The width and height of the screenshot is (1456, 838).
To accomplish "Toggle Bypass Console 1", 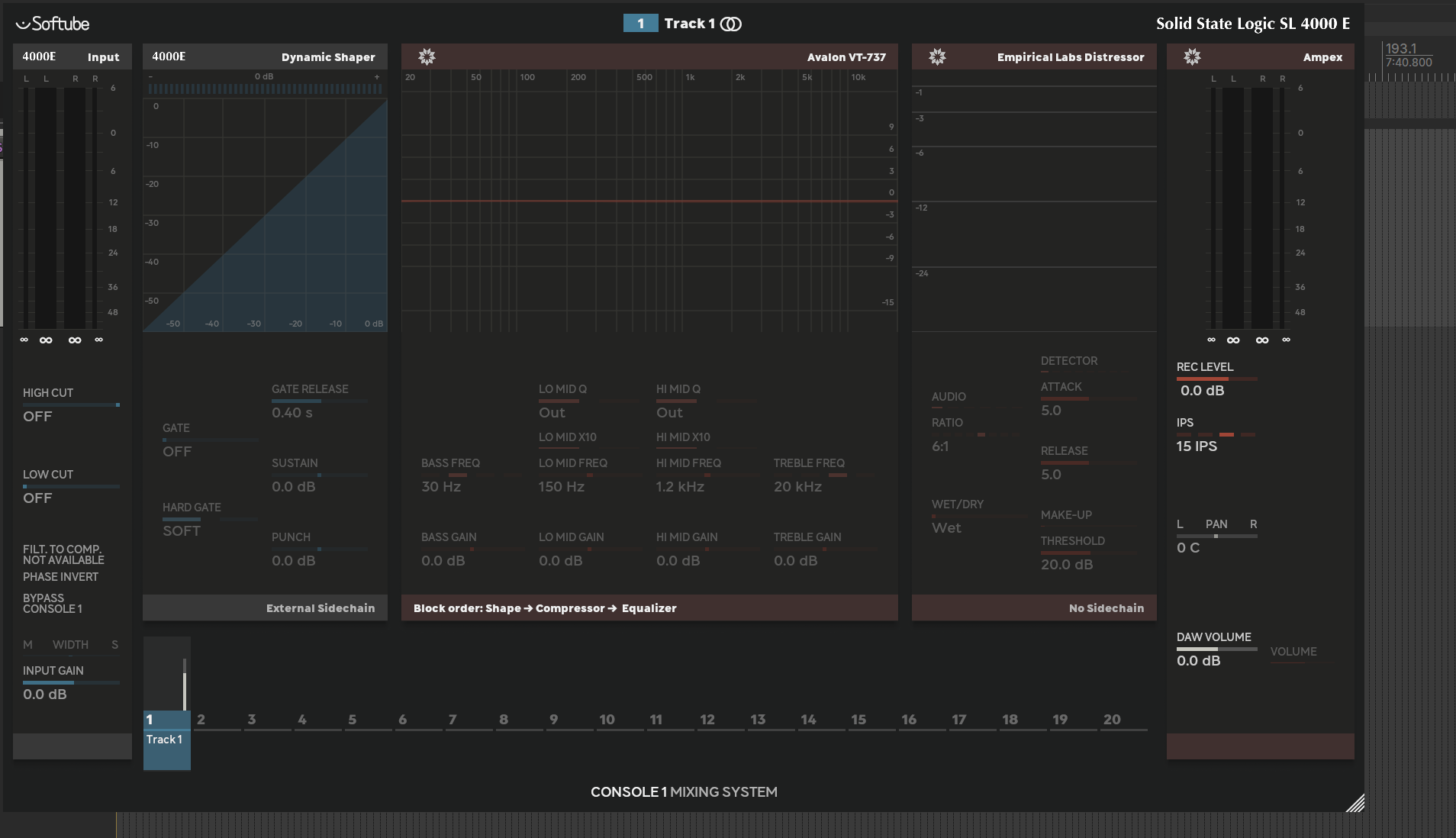I will click(53, 603).
